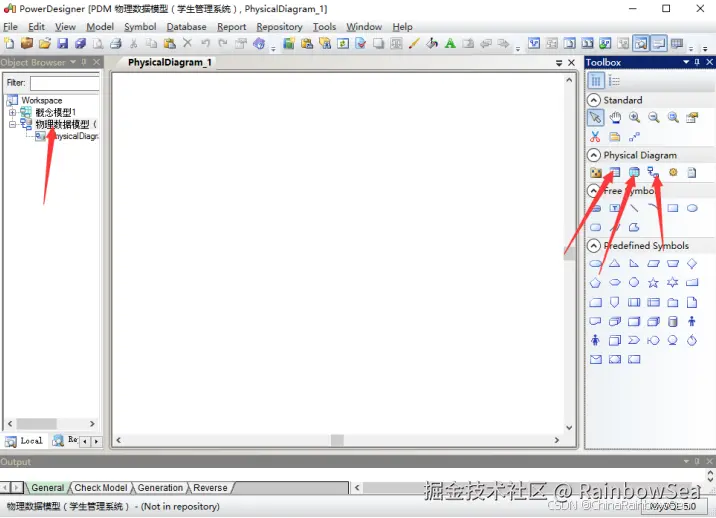
Task: Select the triangle predefined symbol
Action: [615, 263]
